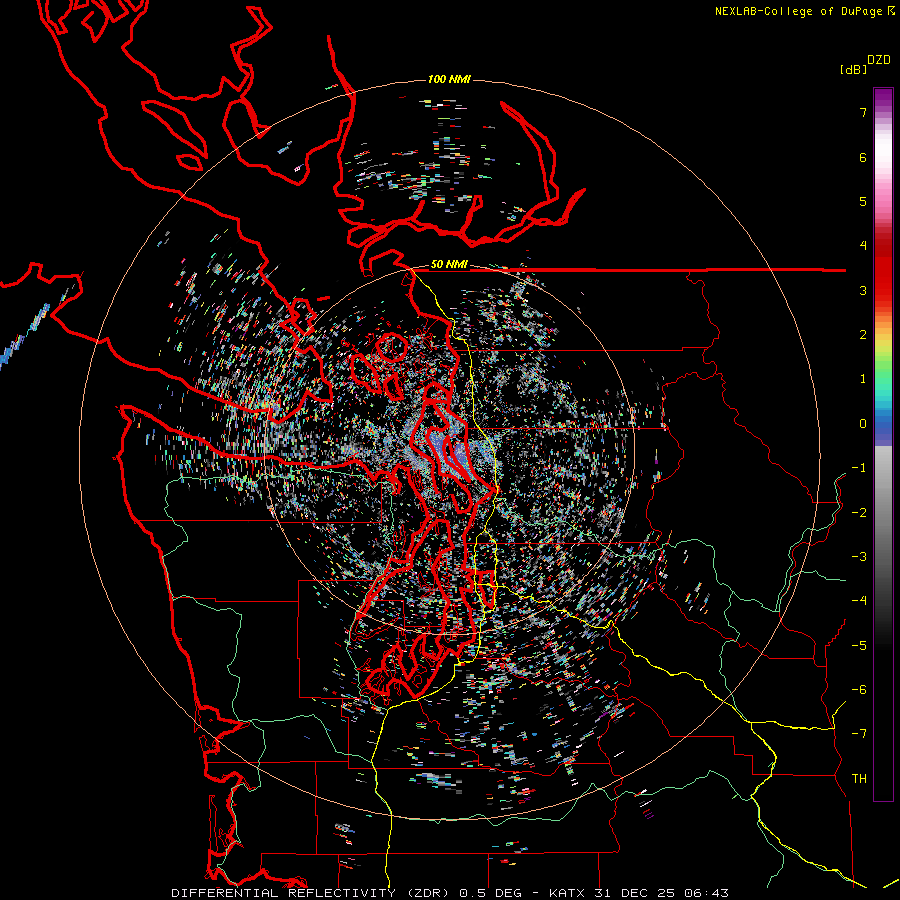Select the -5 value on the scale

859,646
